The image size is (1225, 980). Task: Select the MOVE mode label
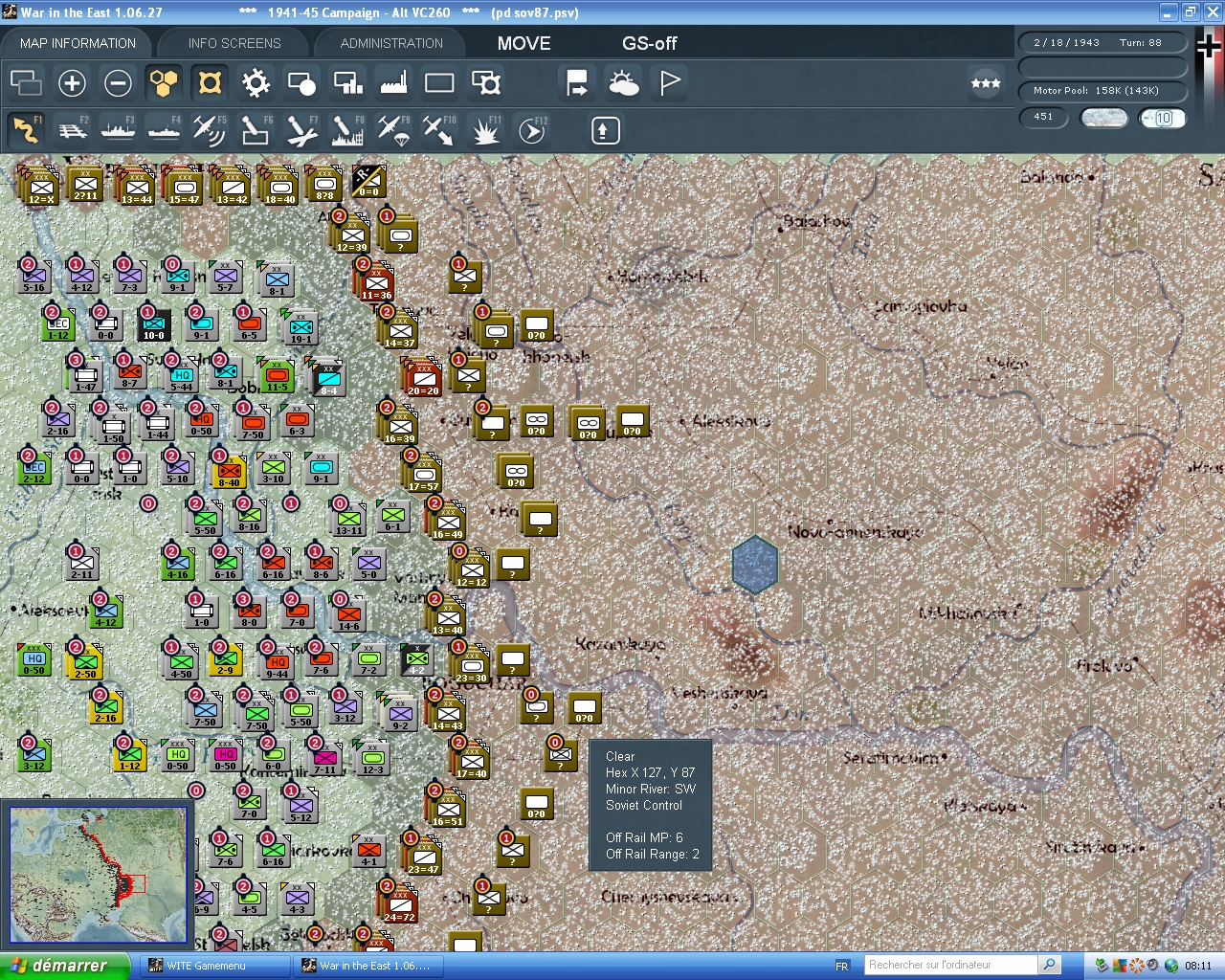coord(523,43)
